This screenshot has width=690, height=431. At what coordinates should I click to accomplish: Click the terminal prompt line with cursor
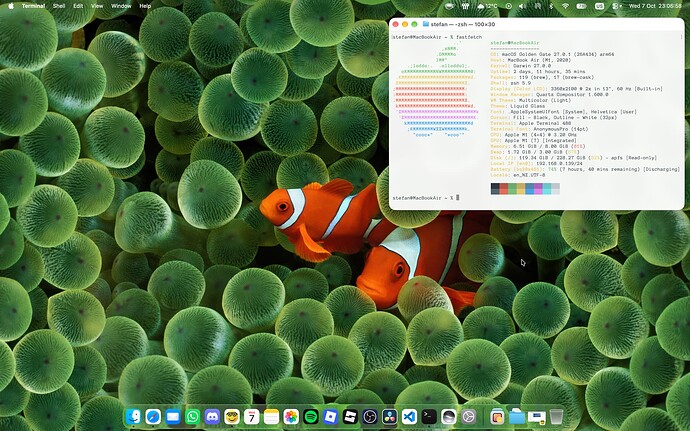point(426,198)
